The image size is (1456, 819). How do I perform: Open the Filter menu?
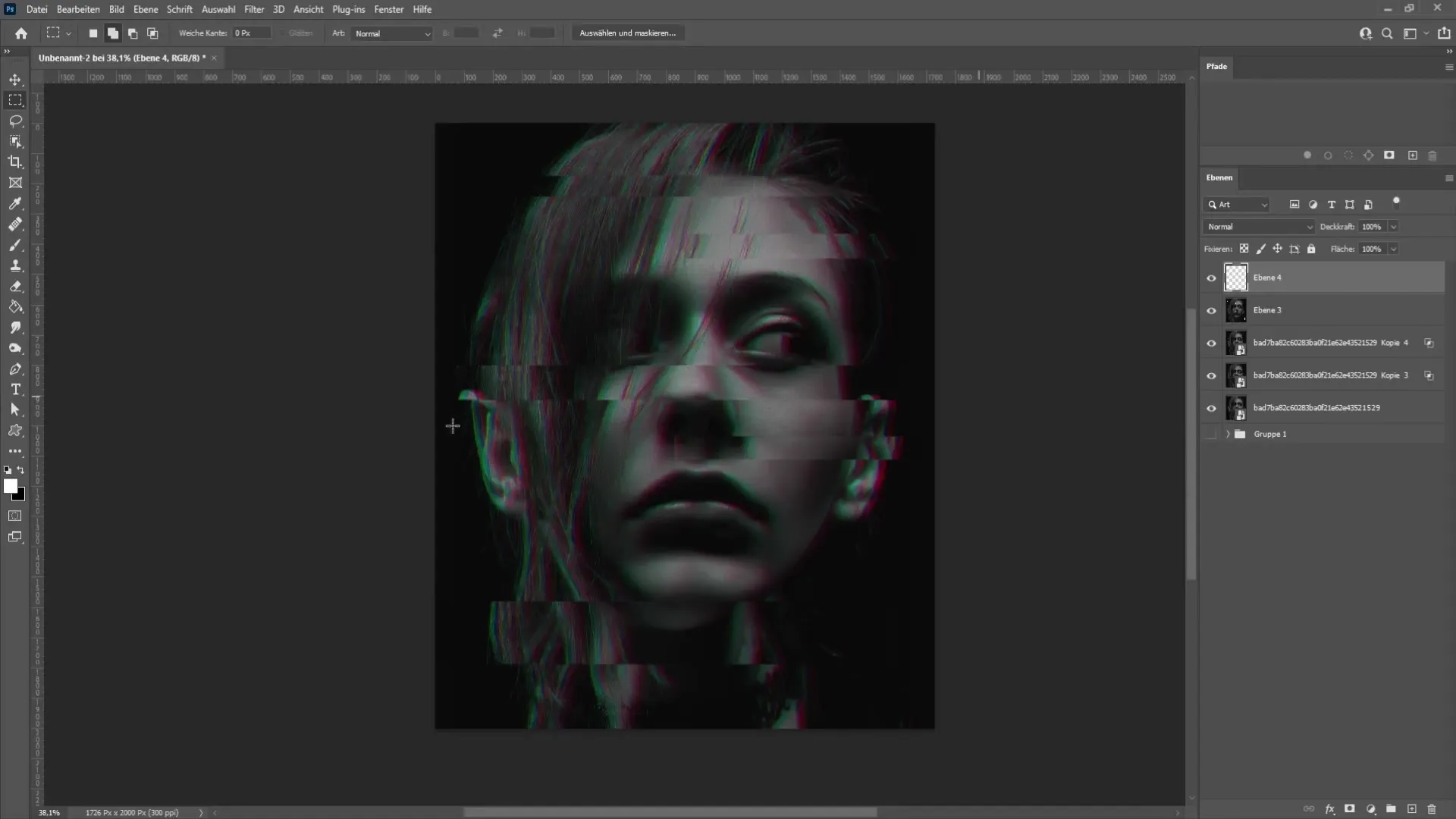click(253, 9)
